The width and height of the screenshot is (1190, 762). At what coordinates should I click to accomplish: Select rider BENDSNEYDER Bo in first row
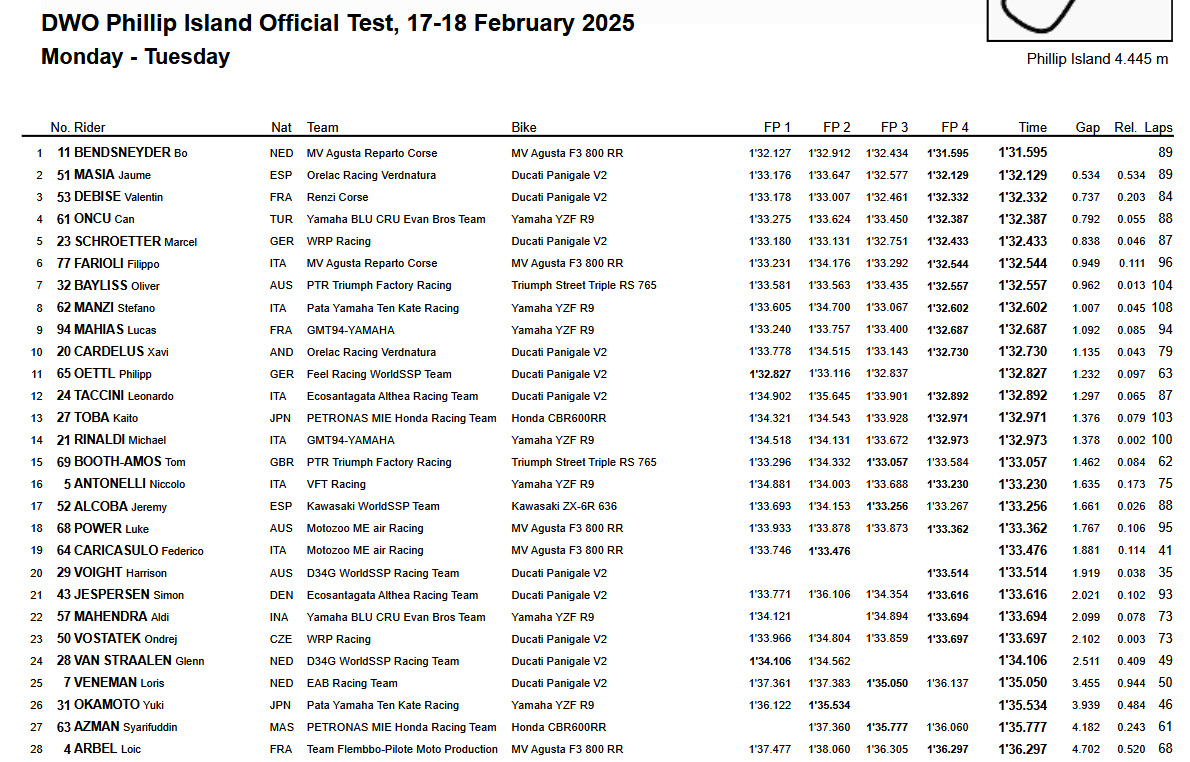(131, 153)
